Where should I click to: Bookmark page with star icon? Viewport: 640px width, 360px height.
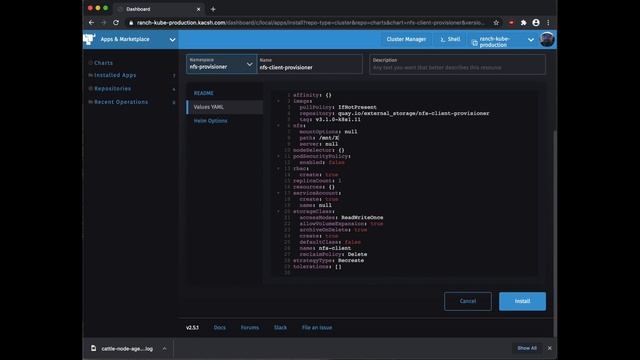[x=496, y=23]
